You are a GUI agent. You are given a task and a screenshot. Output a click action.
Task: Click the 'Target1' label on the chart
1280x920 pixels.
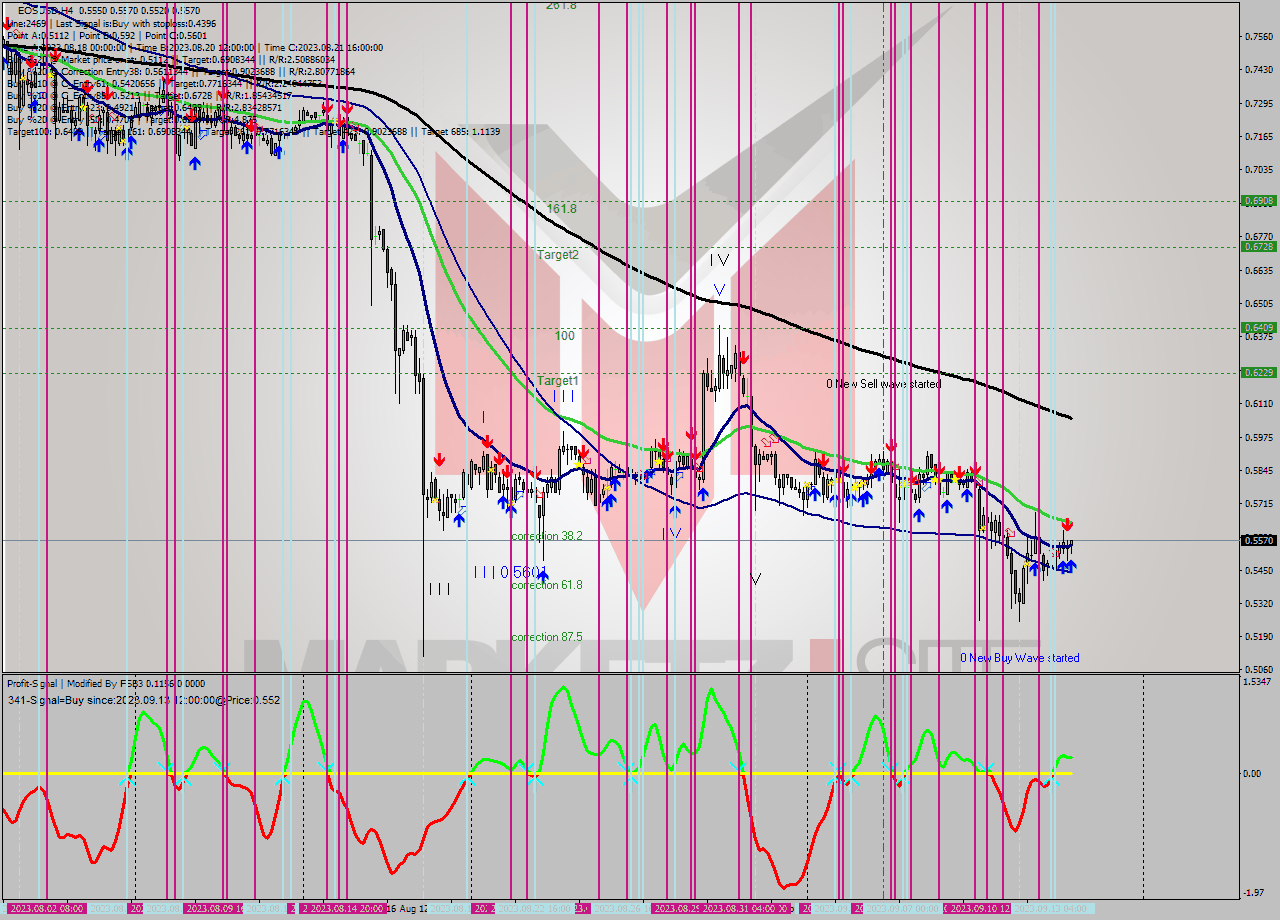click(x=558, y=381)
